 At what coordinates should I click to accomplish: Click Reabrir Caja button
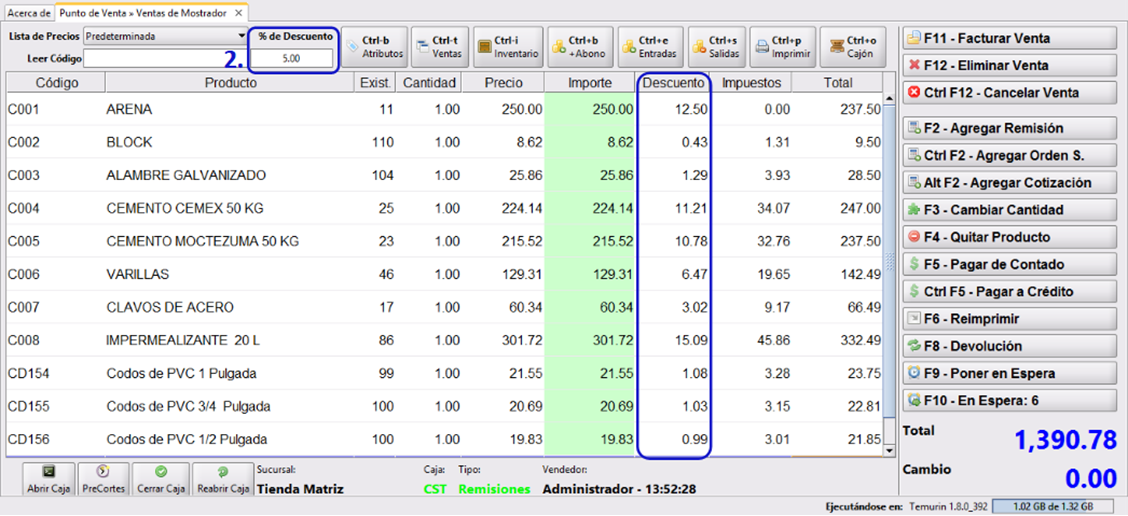tap(223, 480)
